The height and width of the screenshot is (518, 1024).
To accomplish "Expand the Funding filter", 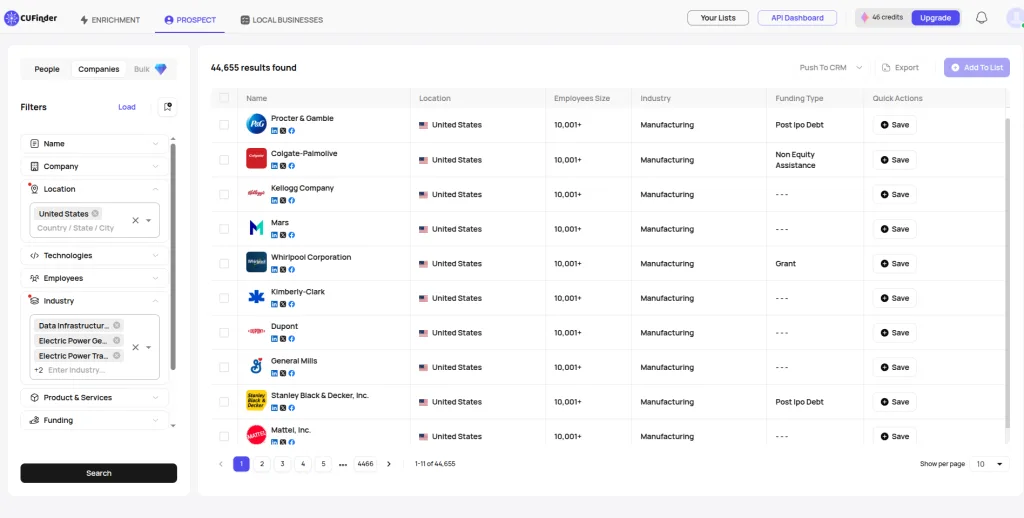I will [95, 420].
